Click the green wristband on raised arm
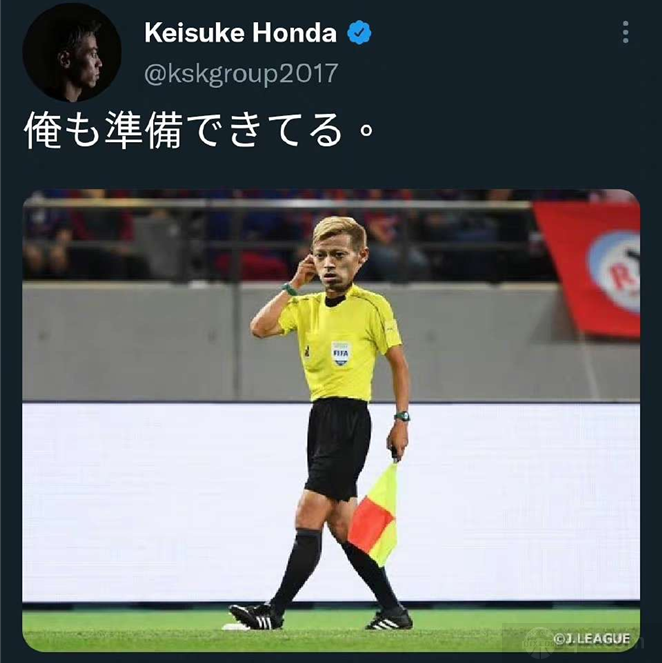The image size is (662, 663). (290, 290)
